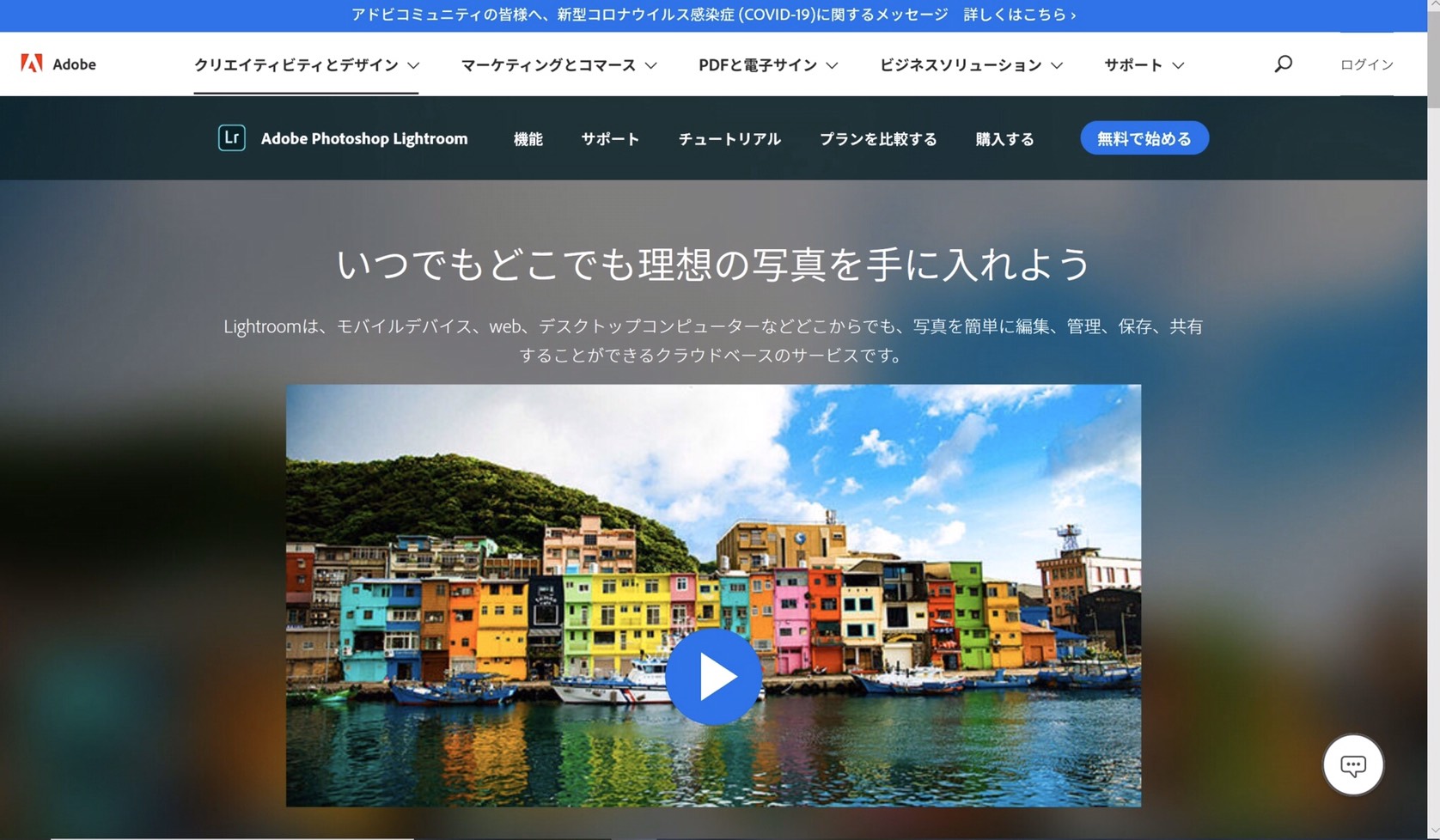Expand マーケティングとコマース menu chevron
This screenshot has height=840, width=1440.
651,65
